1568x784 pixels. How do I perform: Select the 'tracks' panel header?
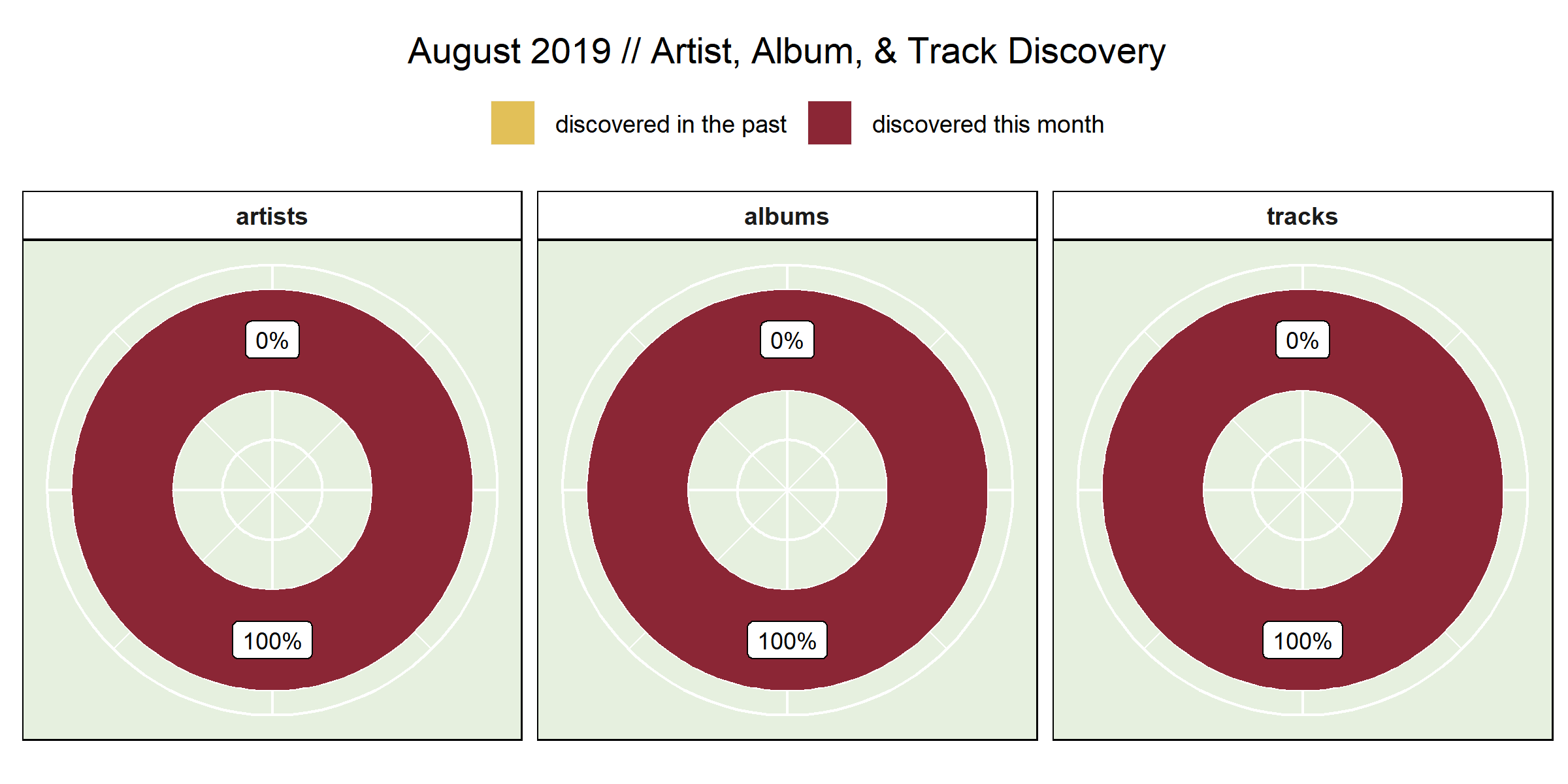1302,216
